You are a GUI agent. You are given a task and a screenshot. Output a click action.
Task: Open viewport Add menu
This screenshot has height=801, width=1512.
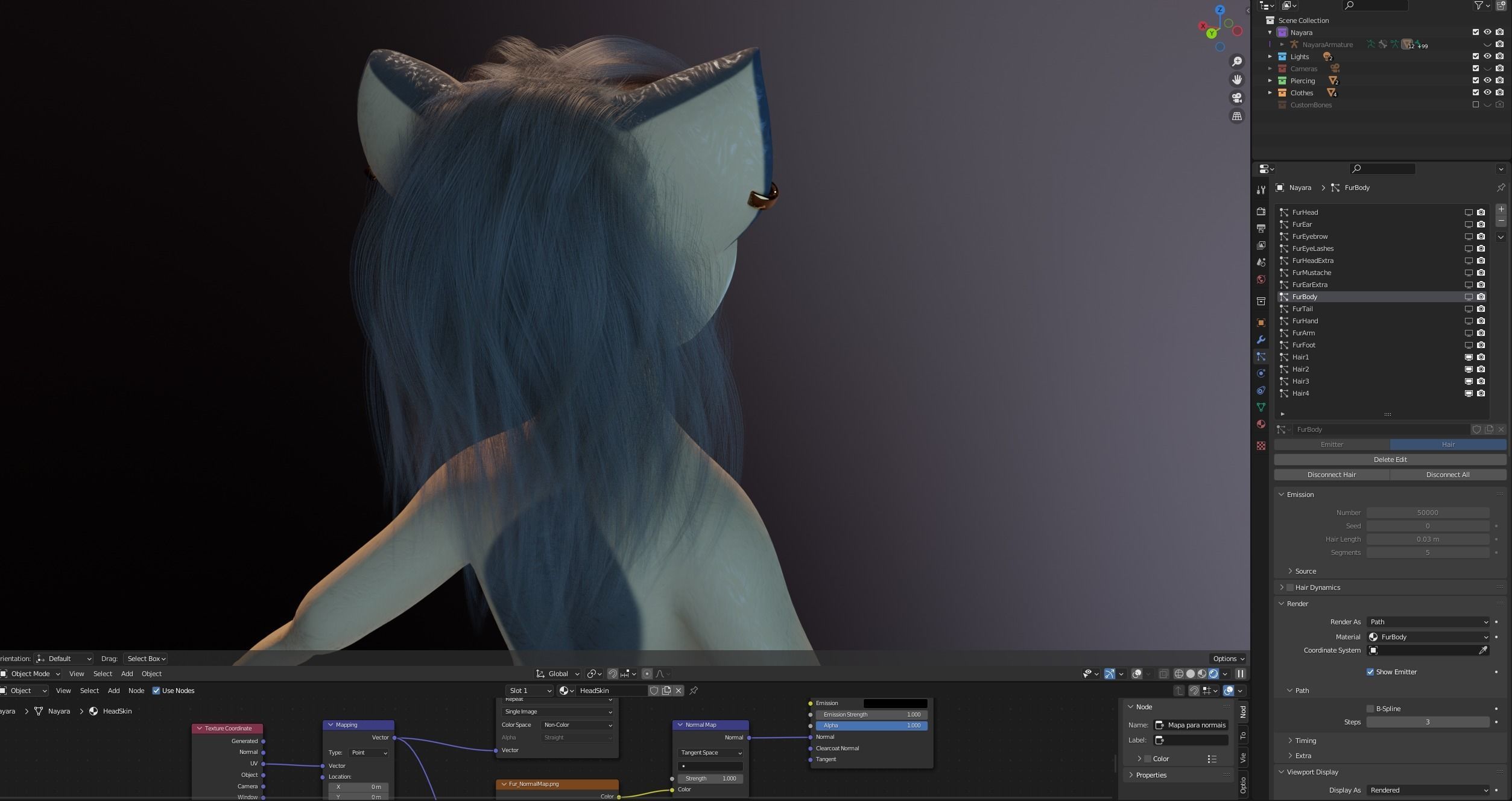tap(127, 674)
